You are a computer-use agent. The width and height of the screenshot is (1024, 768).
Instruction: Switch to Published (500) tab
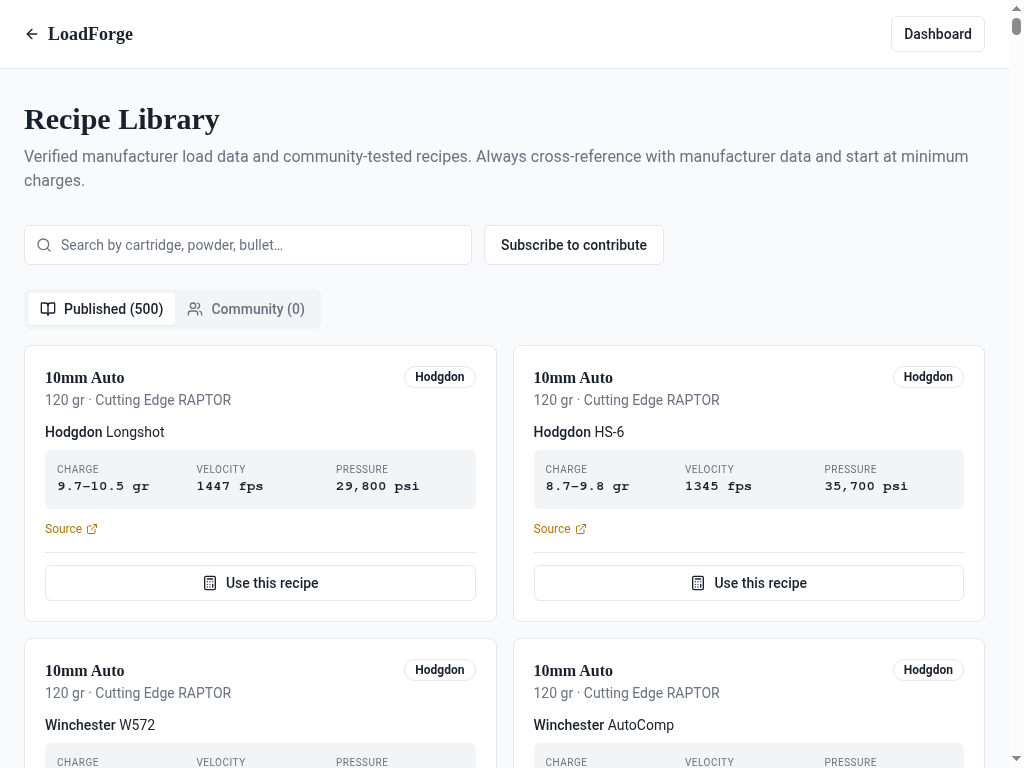pos(101,309)
